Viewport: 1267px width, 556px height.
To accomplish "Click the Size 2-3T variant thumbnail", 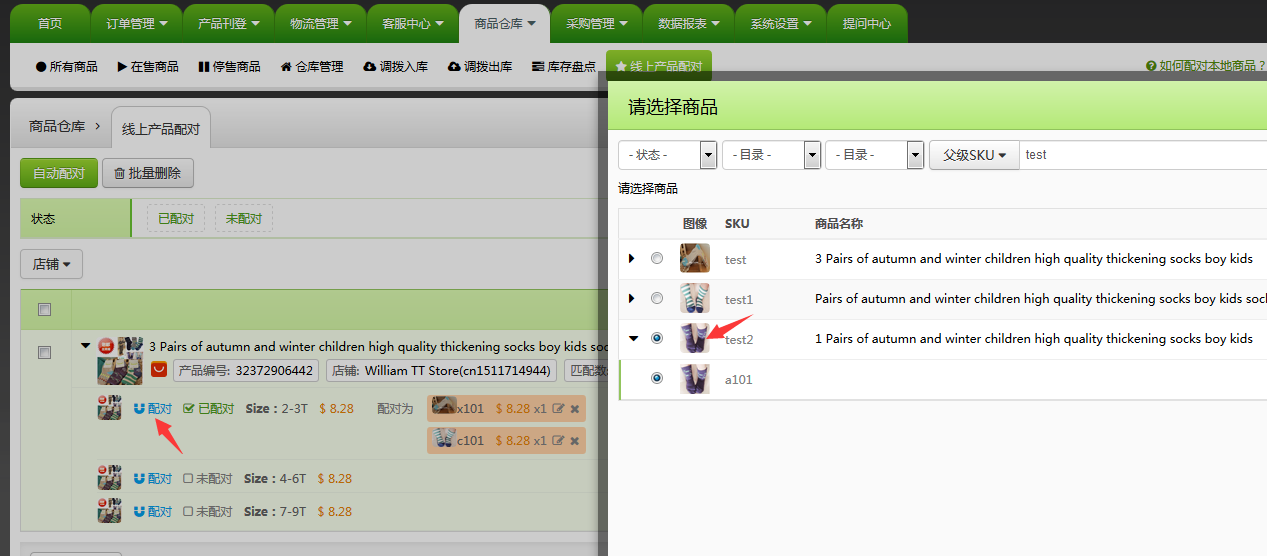I will tap(109, 408).
